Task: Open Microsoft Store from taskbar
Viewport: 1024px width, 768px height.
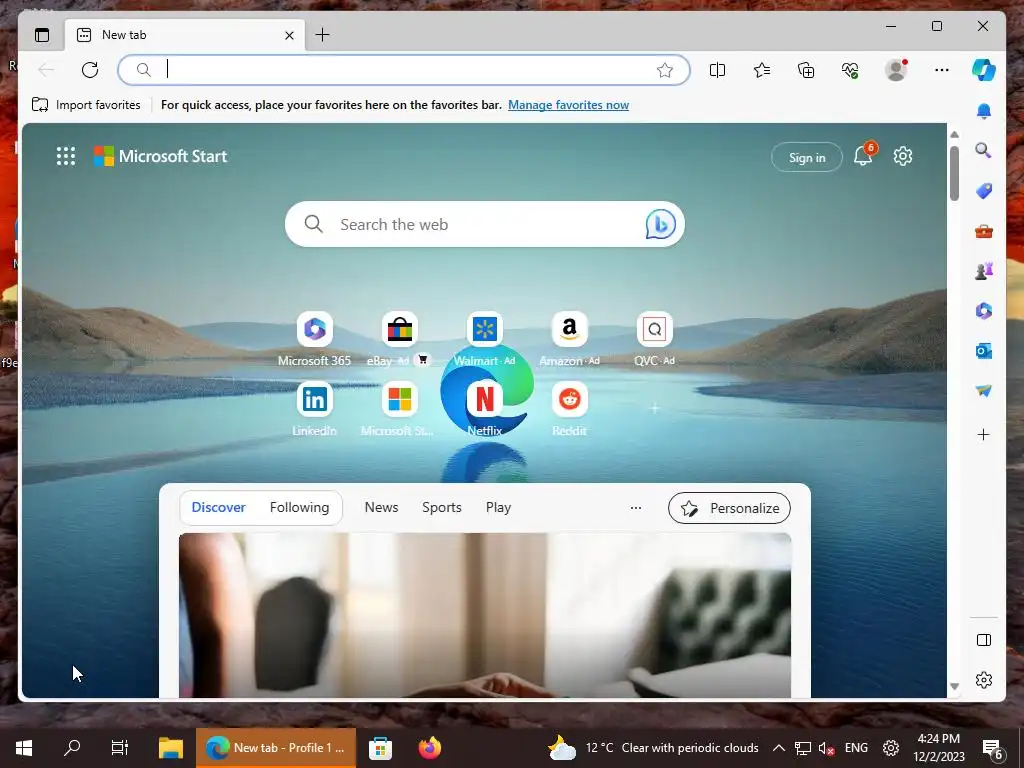Action: [x=380, y=748]
